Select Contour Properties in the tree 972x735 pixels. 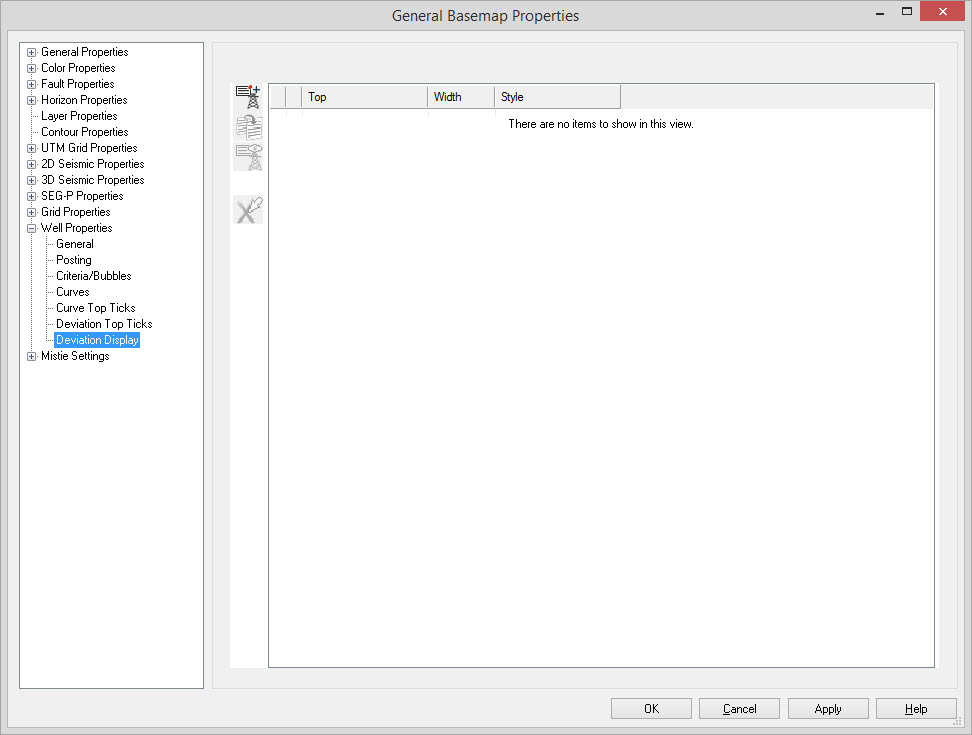[84, 132]
